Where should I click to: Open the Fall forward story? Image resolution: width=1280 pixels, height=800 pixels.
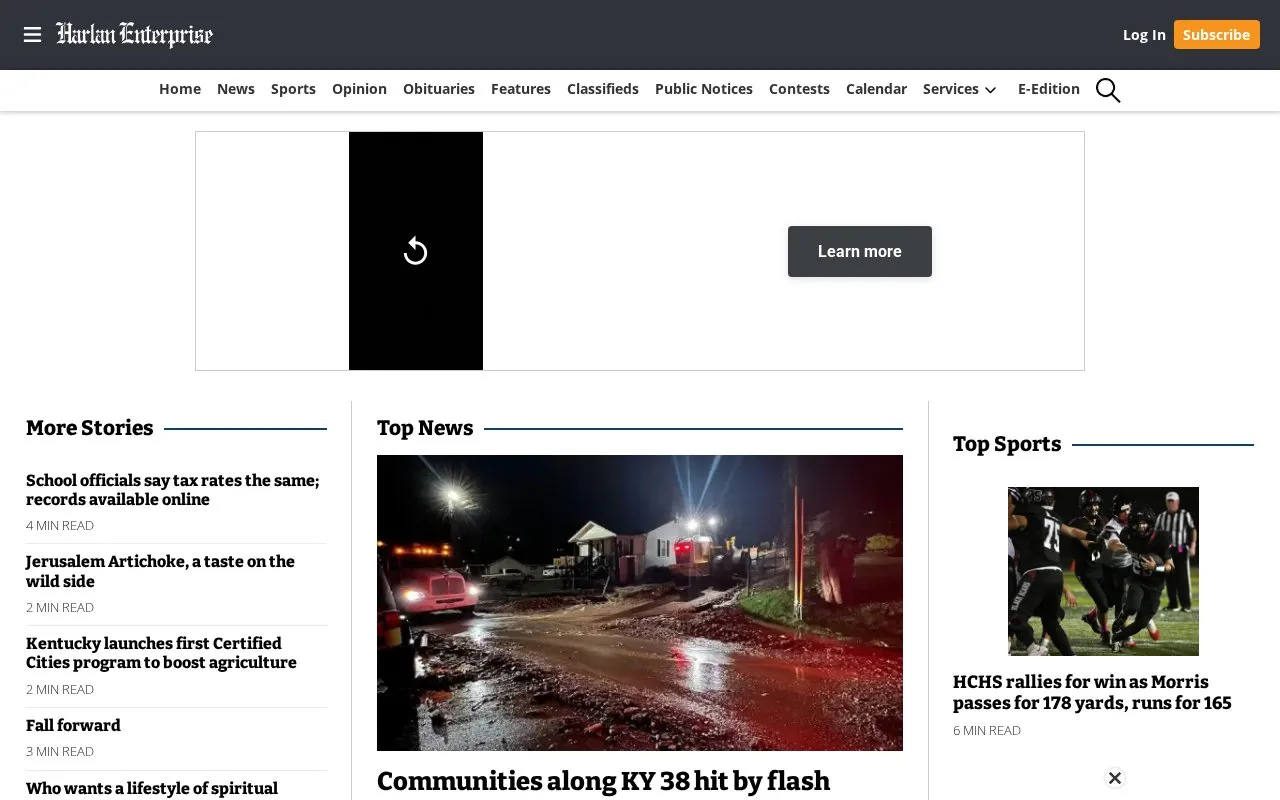(x=73, y=725)
